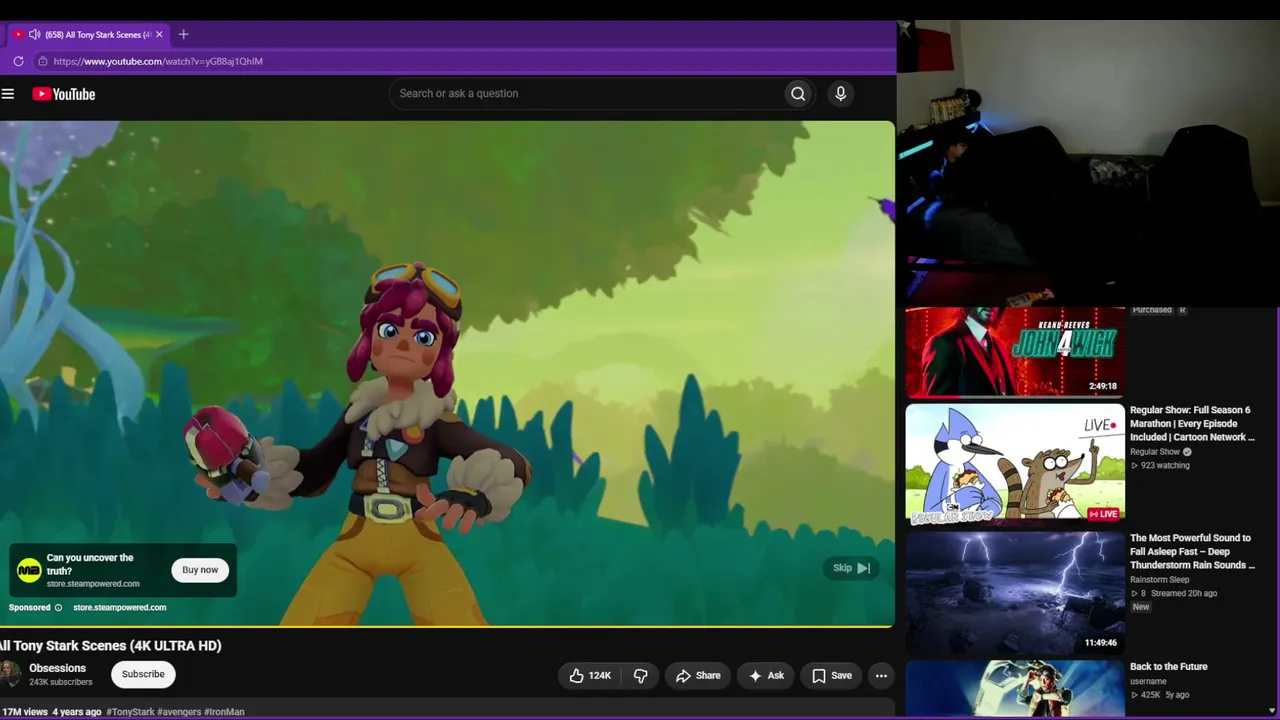1280x720 pixels.
Task: Visit store.steampowered.com link beside Sponsored
Action: click(x=120, y=608)
